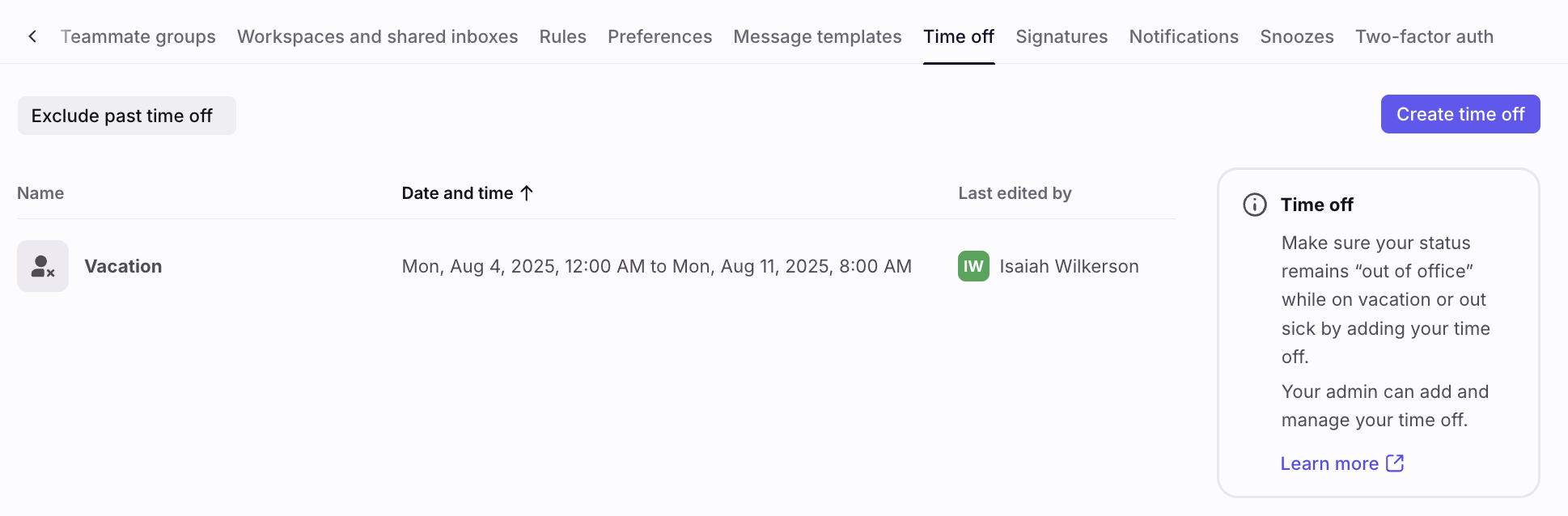Click the external link icon after Learn more
The image size is (1568, 516).
tap(1395, 463)
